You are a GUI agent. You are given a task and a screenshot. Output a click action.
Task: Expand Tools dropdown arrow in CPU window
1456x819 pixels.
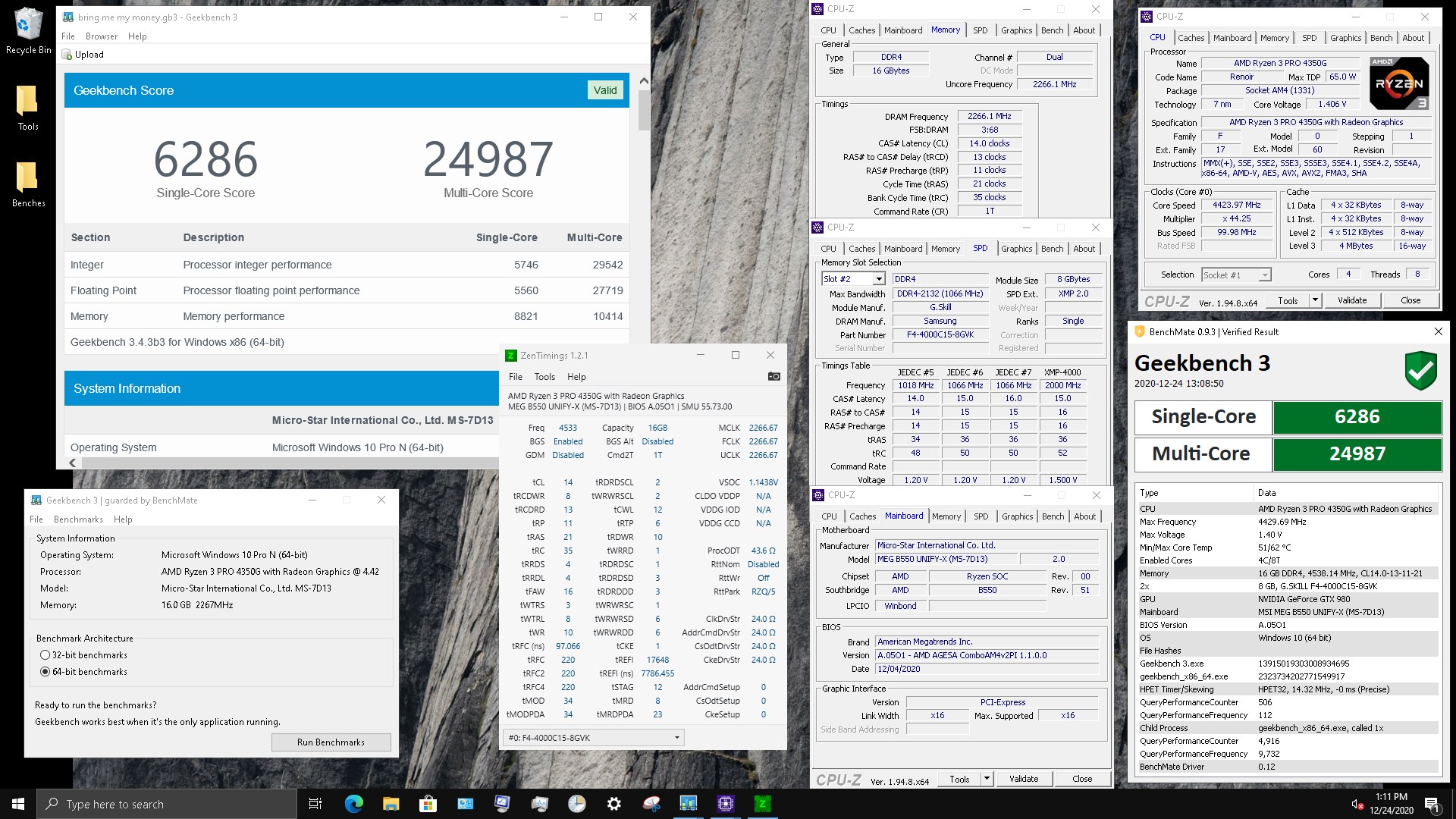click(1315, 300)
